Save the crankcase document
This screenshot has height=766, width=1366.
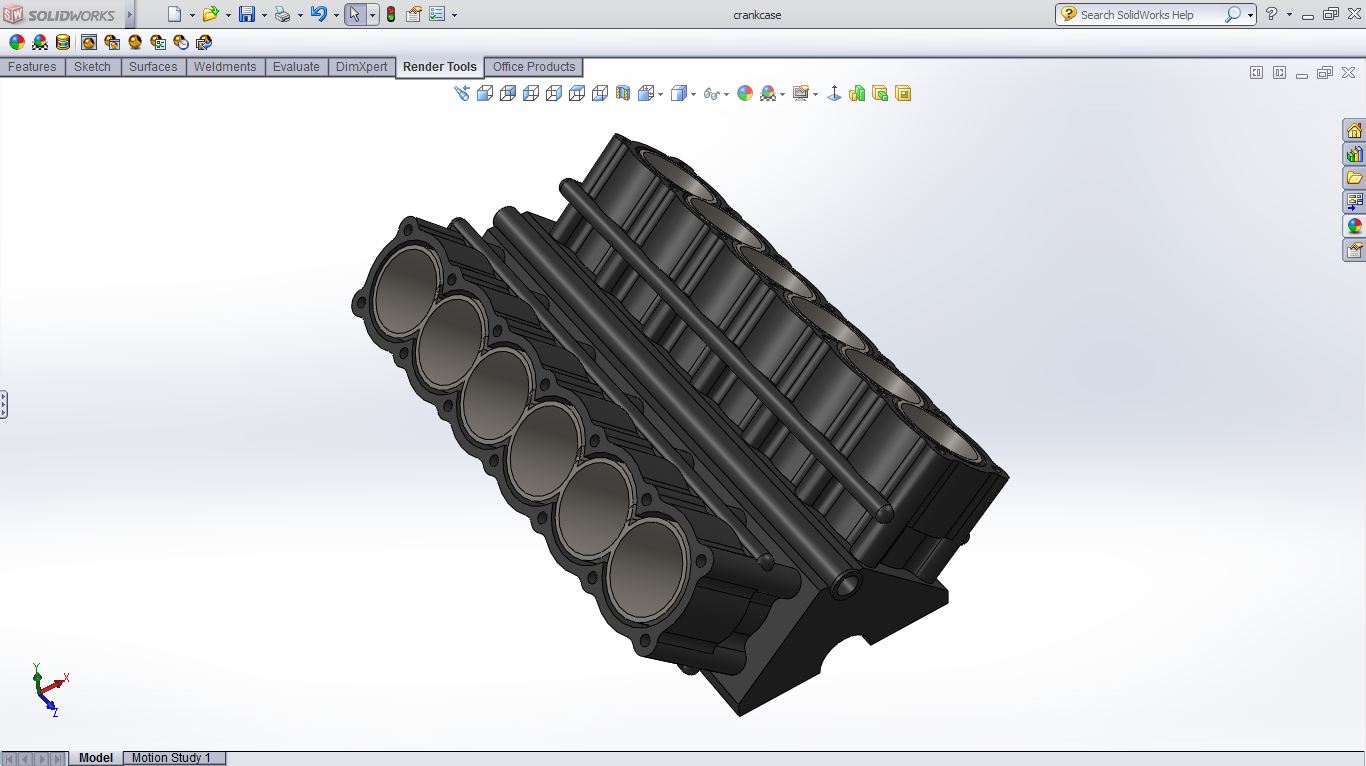[246, 14]
